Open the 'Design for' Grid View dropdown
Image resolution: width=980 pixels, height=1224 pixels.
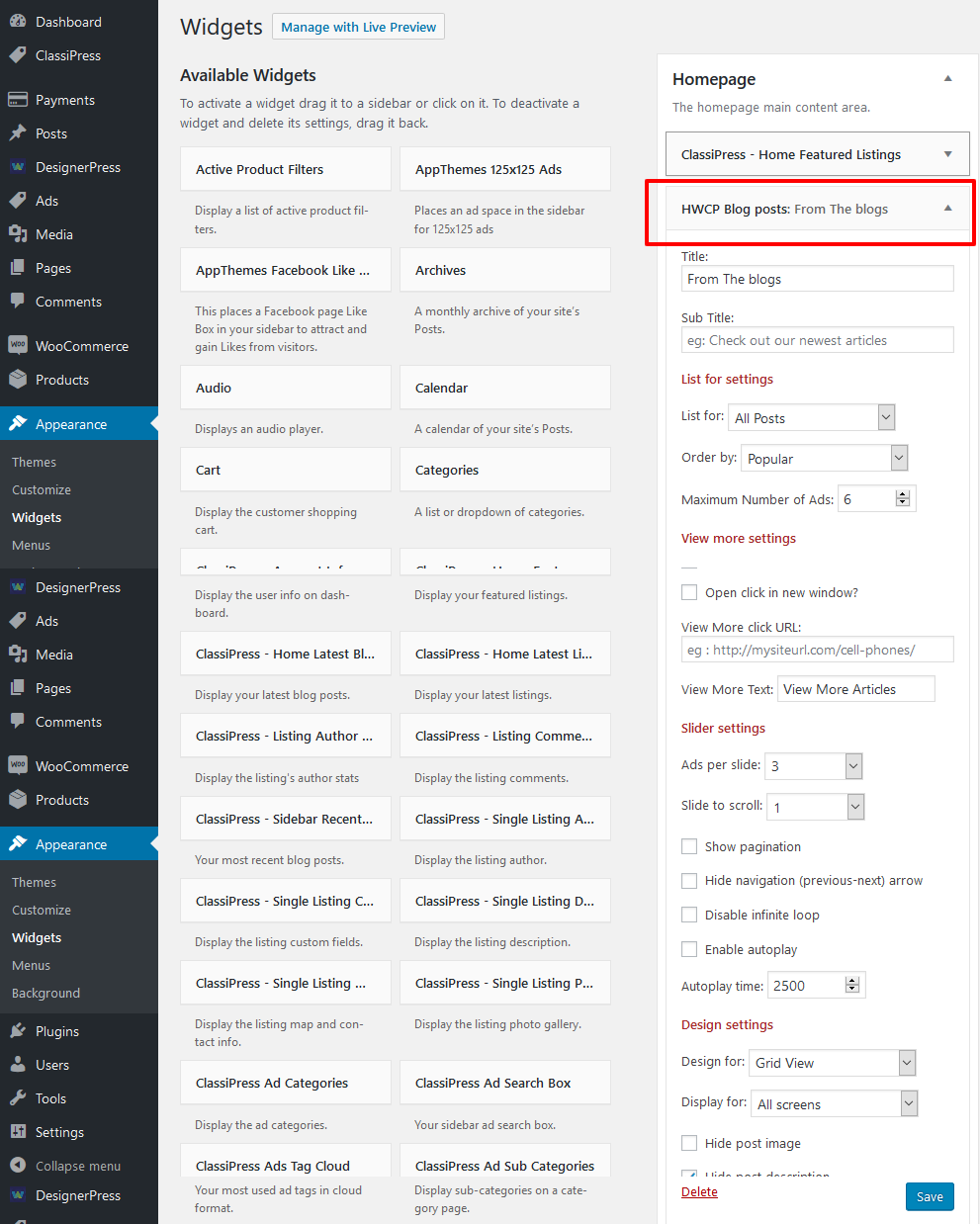(x=833, y=1063)
